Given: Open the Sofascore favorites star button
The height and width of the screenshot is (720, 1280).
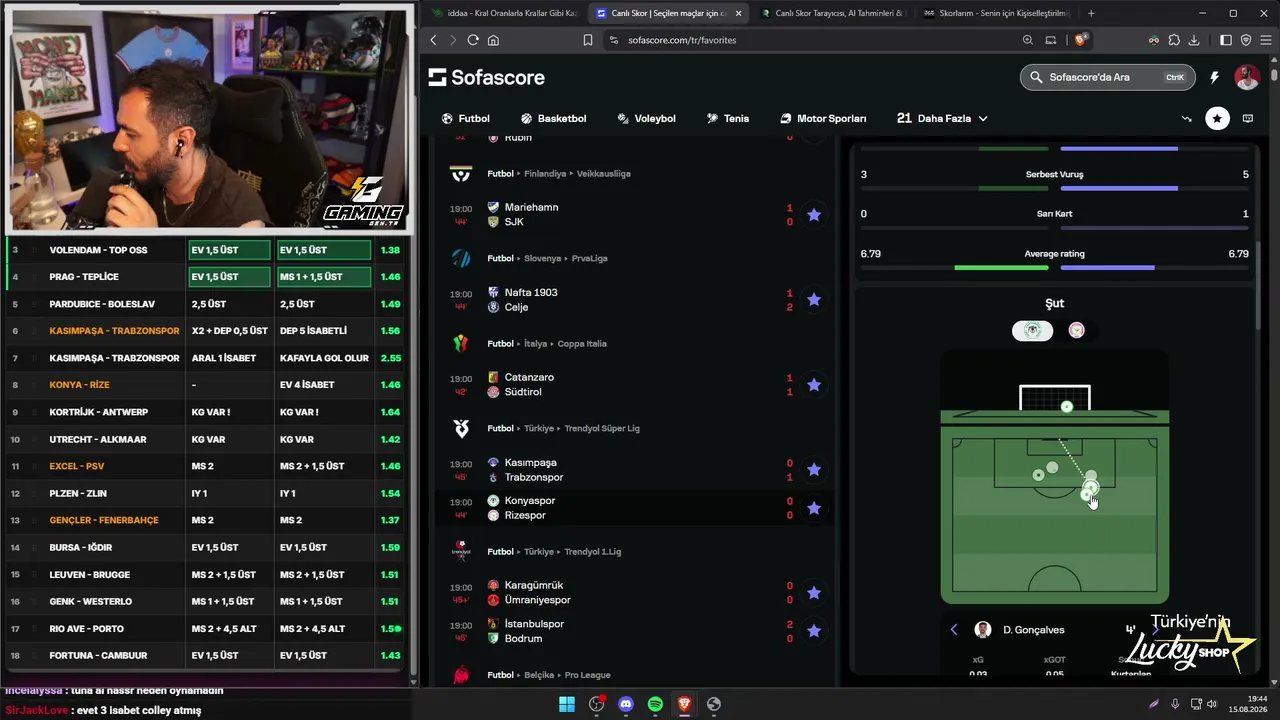Looking at the screenshot, I should [x=1217, y=118].
